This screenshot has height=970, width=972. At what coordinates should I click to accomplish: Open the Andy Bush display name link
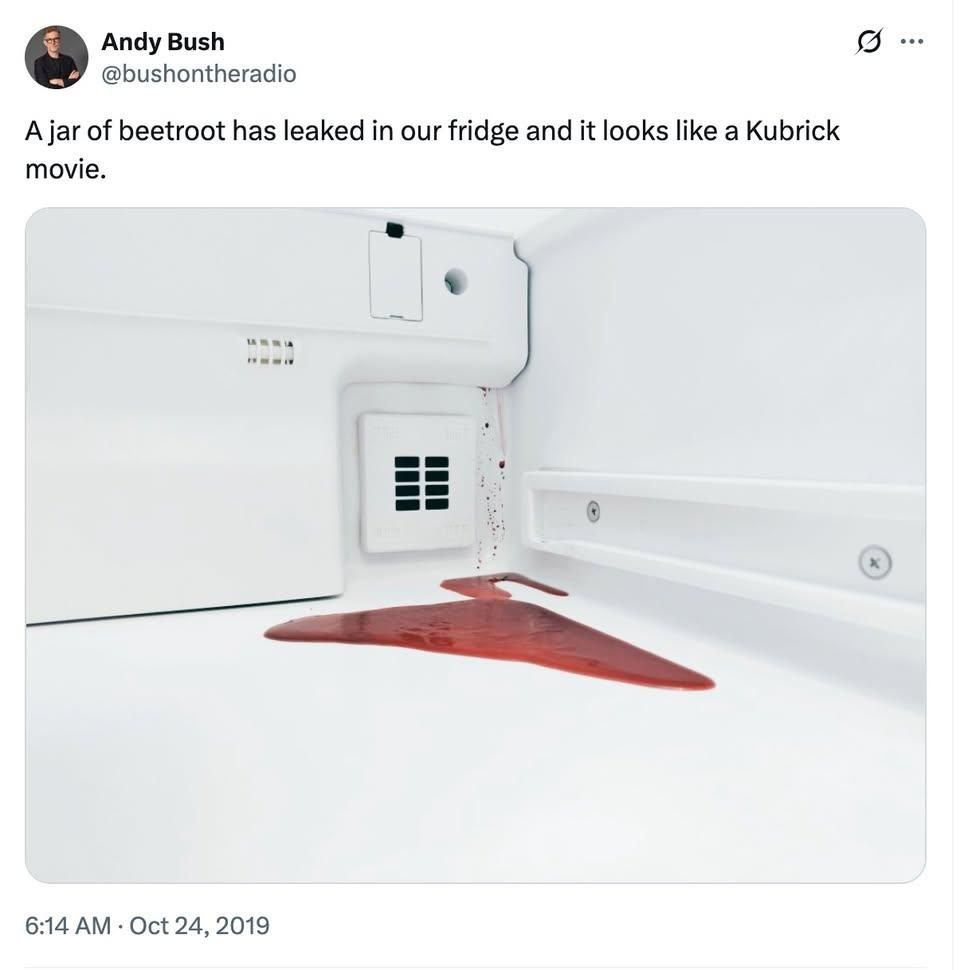(x=162, y=42)
